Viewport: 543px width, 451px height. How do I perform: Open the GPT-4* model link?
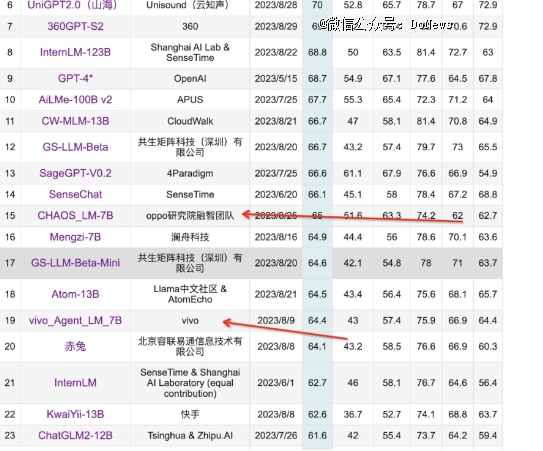[75, 78]
